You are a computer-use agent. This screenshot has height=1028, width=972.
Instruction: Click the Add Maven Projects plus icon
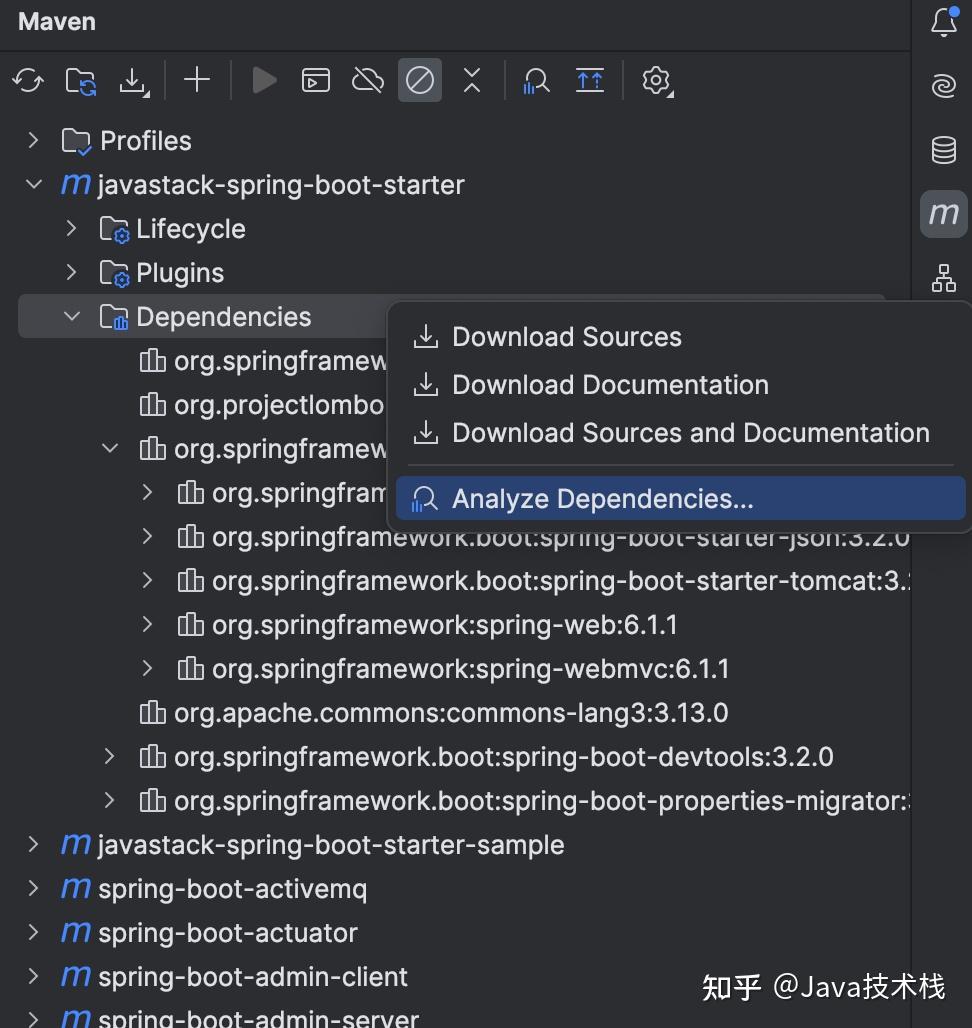click(x=197, y=80)
